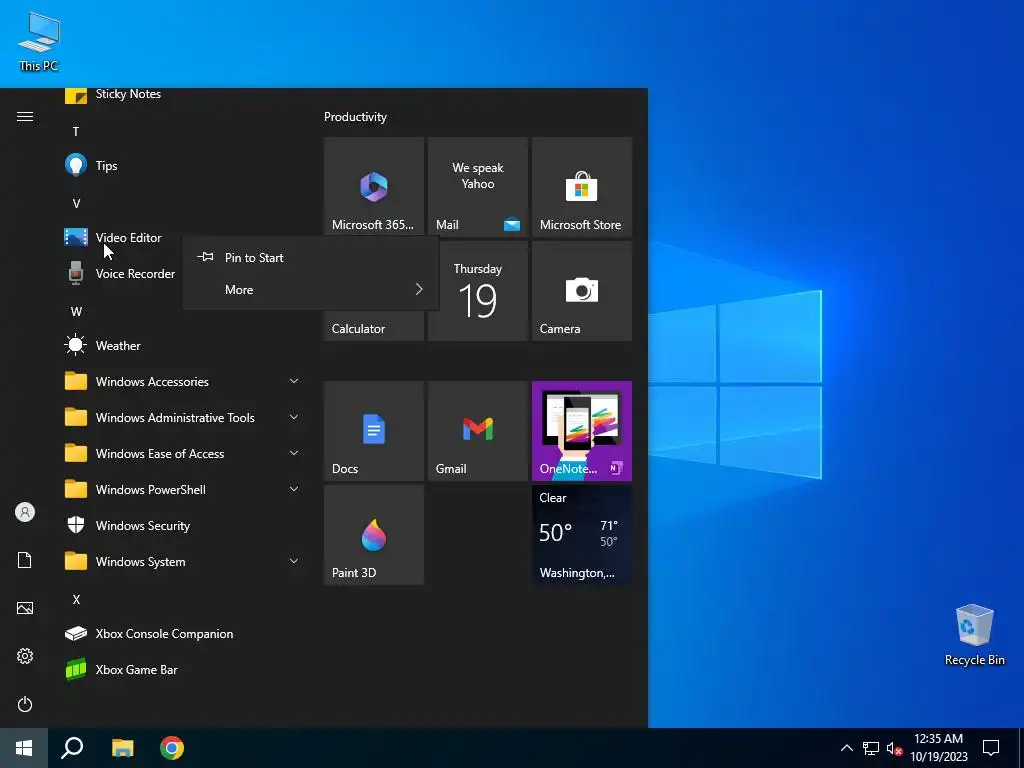Expand the Windows Accessories folder
The width and height of the screenshot is (1024, 768).
point(182,381)
